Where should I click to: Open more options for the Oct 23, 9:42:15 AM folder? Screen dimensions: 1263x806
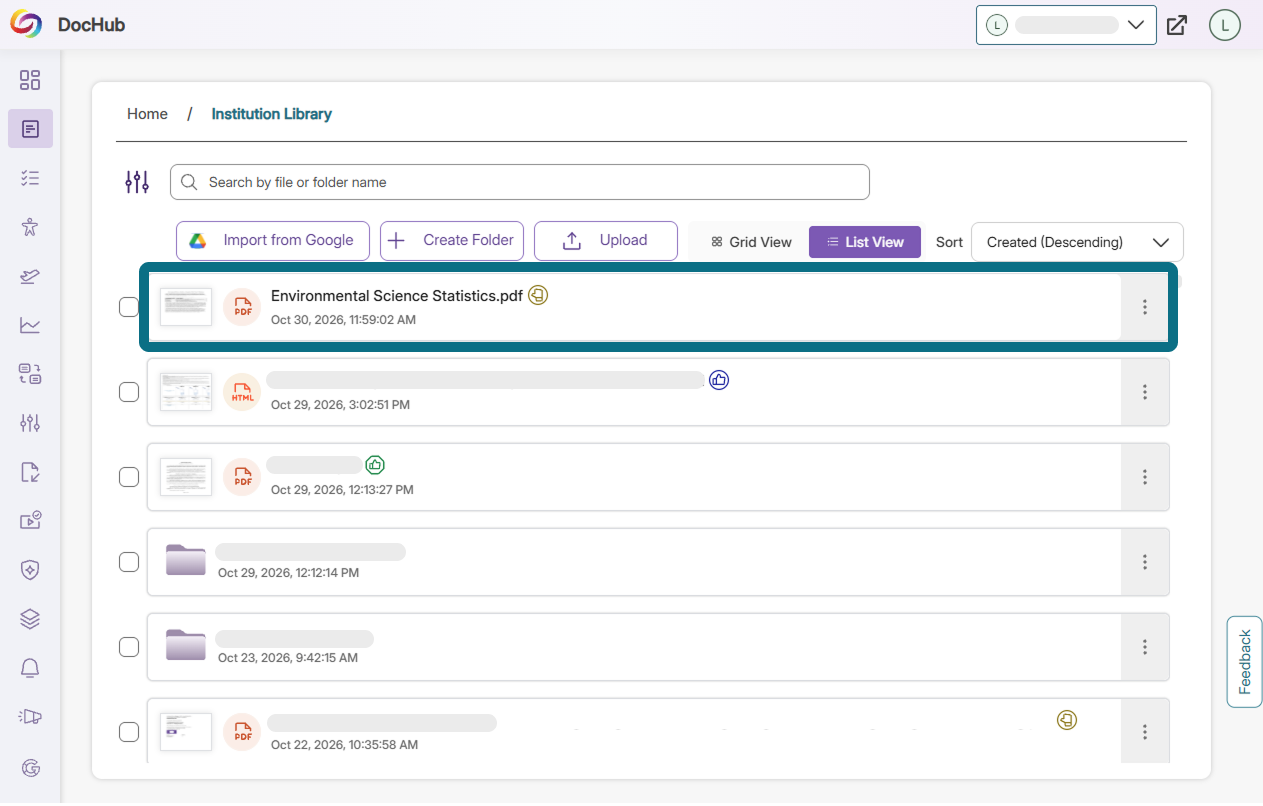(1145, 647)
